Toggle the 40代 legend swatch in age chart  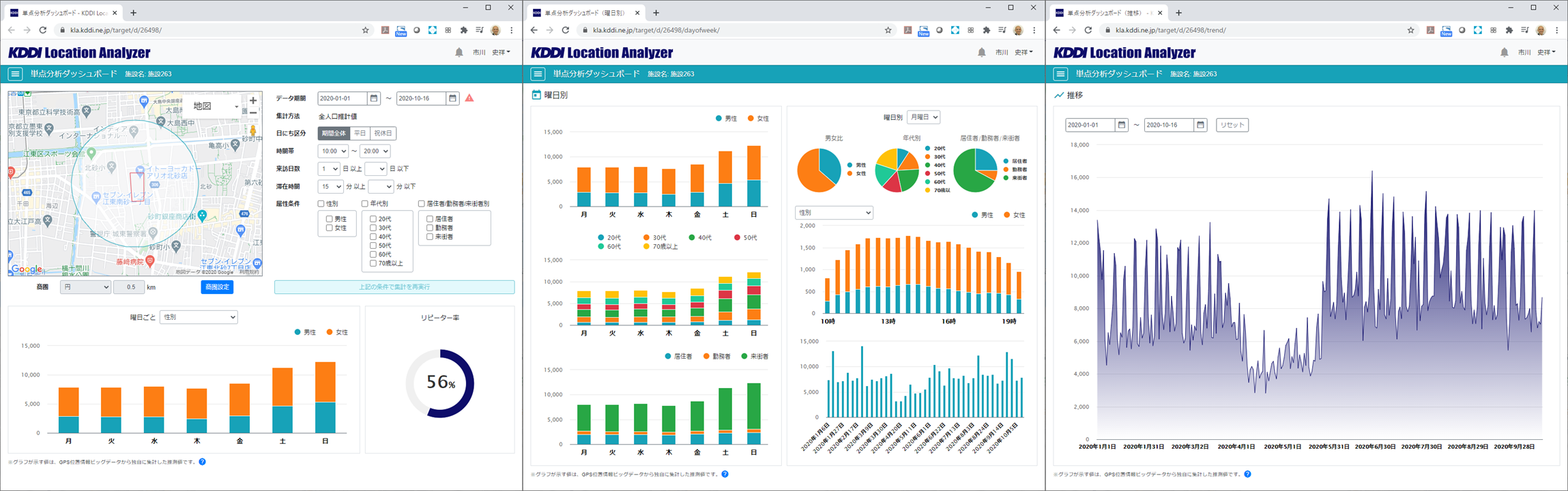[692, 237]
